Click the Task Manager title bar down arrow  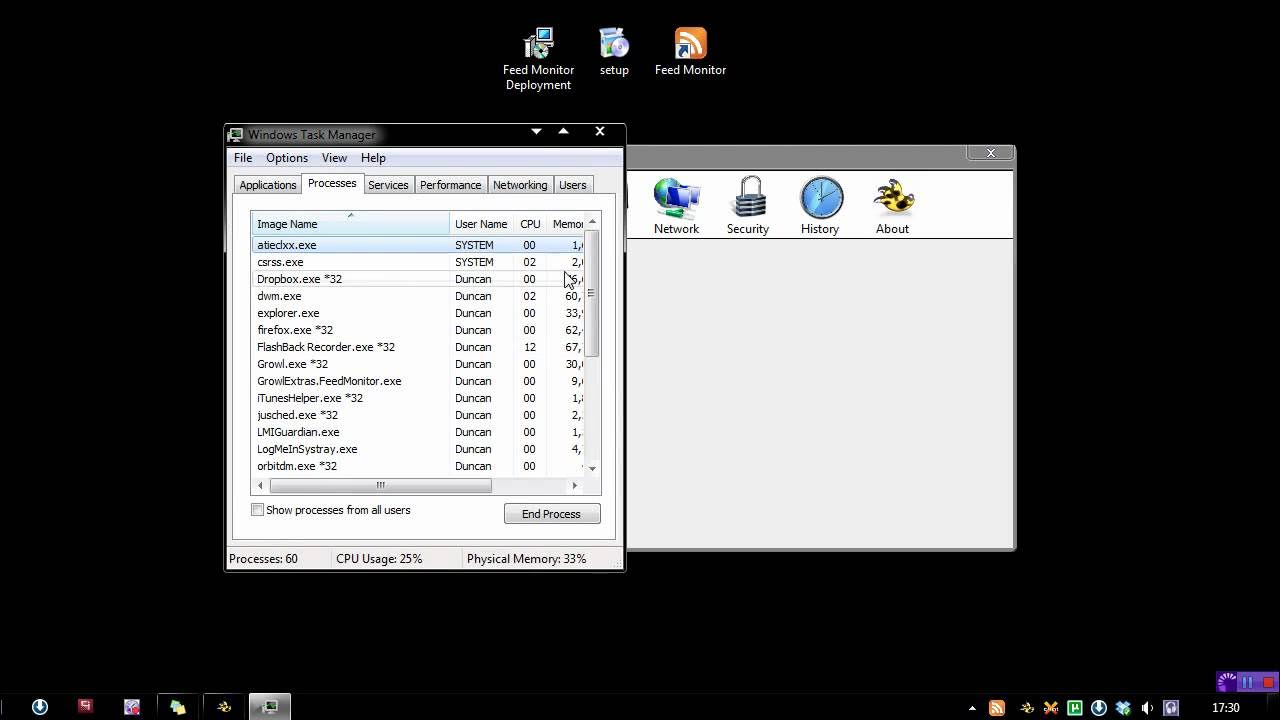(536, 131)
